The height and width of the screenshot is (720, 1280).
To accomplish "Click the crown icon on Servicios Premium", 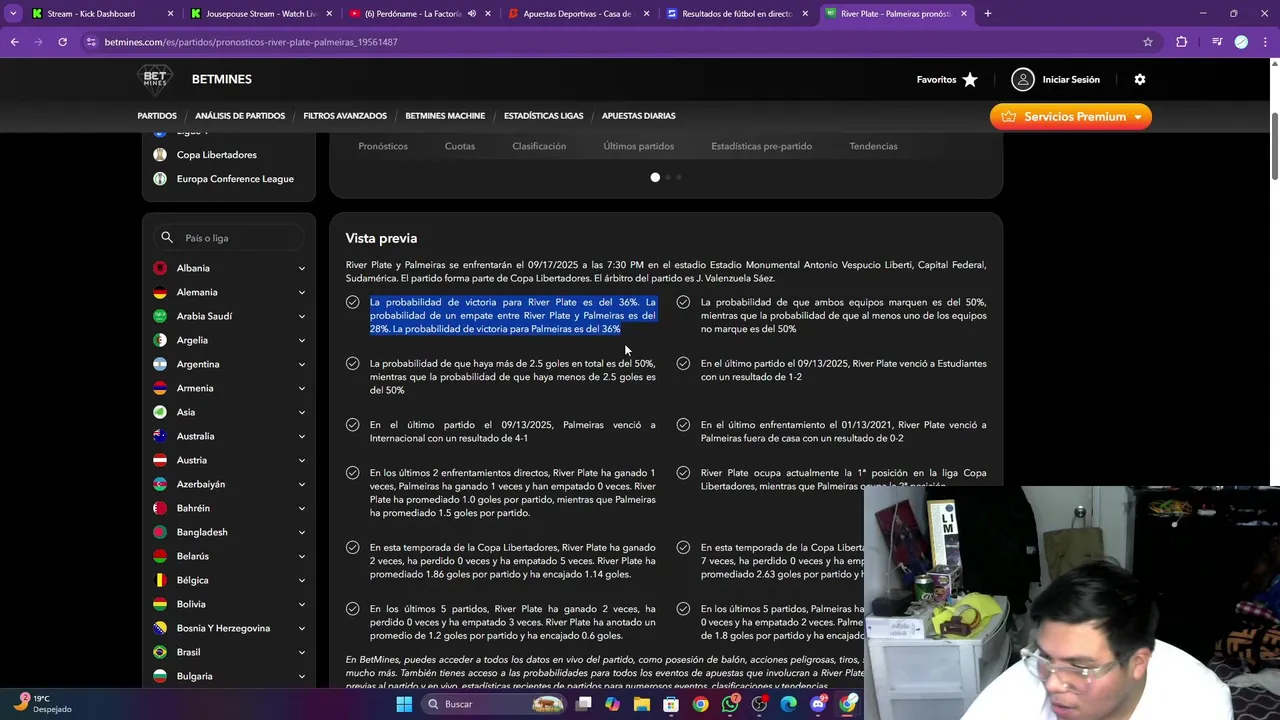I will pos(1008,117).
